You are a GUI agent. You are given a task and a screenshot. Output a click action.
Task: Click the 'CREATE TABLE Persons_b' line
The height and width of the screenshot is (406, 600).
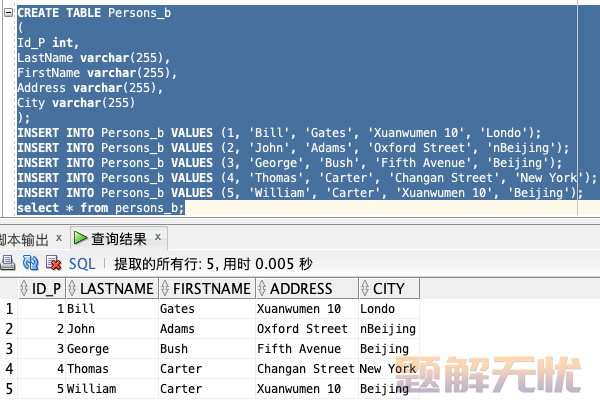pyautogui.click(x=94, y=13)
